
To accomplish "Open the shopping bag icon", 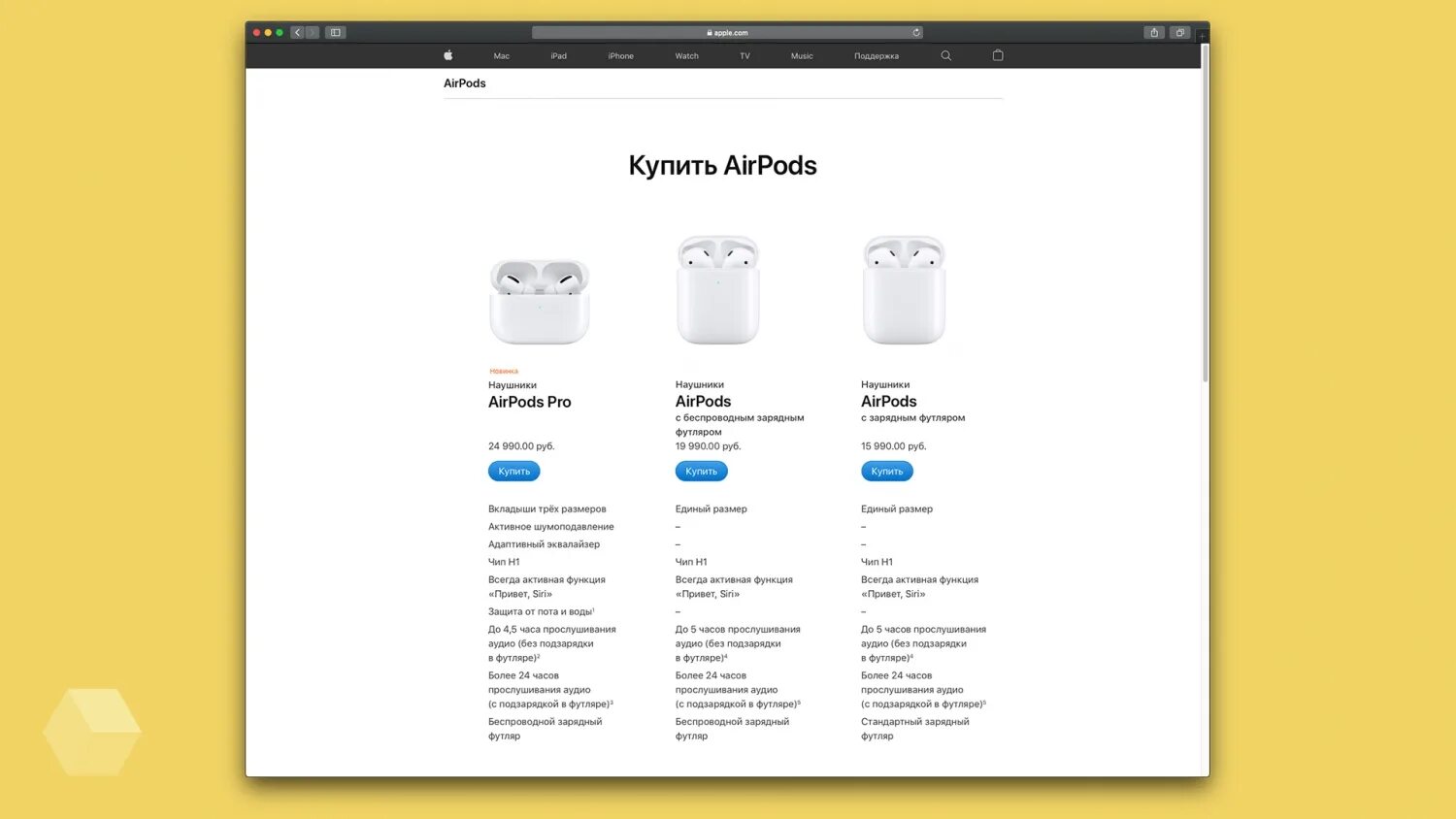I will coord(998,55).
